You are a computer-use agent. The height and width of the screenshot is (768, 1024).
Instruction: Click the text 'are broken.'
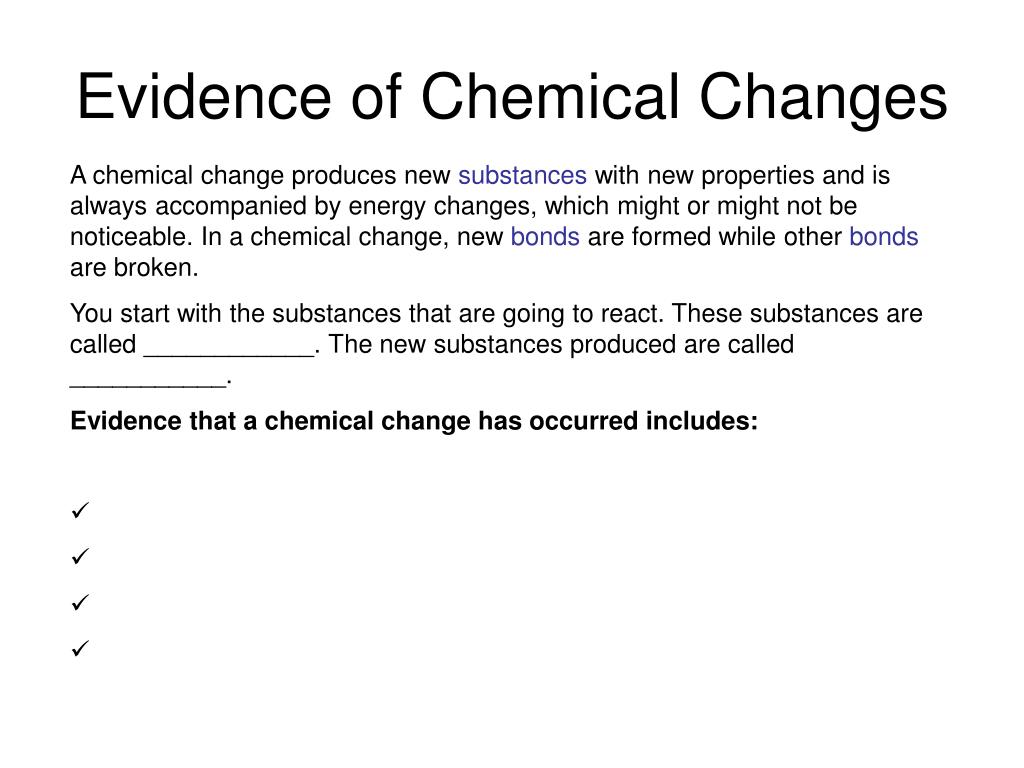[134, 268]
